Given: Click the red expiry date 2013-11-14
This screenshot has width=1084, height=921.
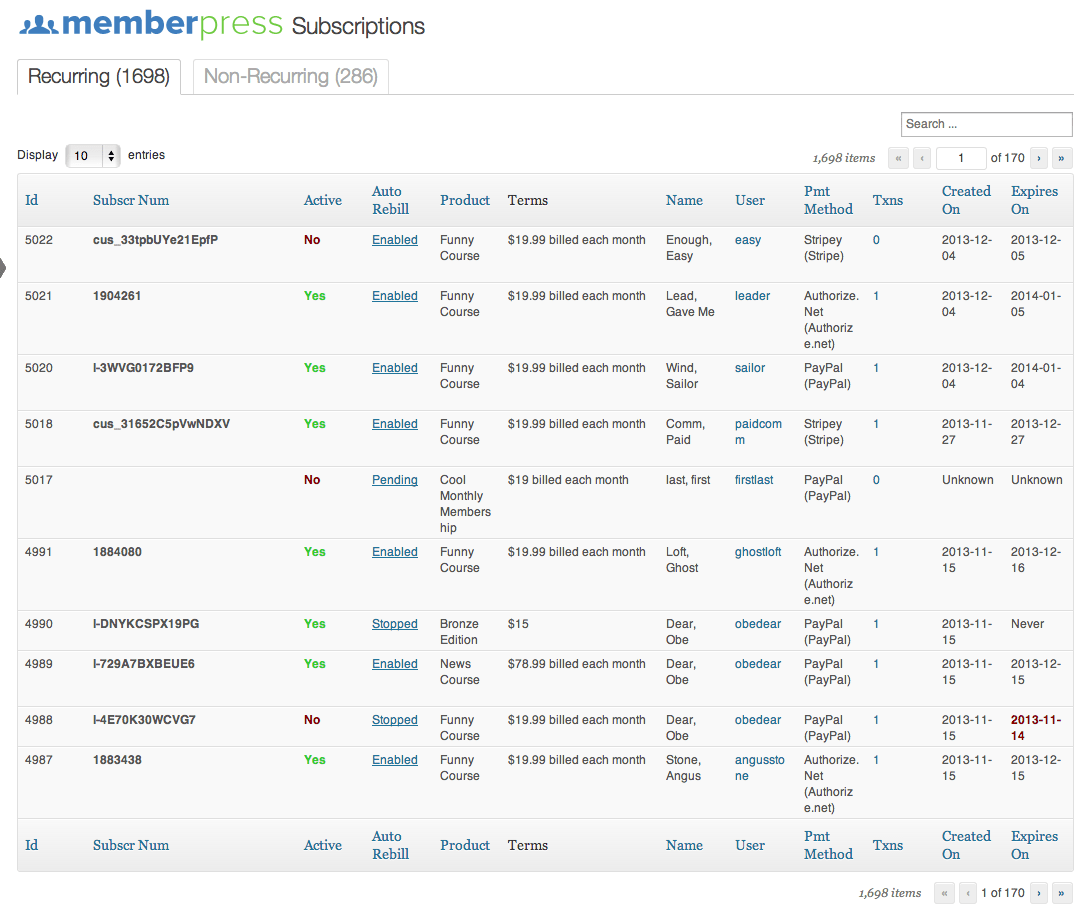Looking at the screenshot, I should (1036, 728).
